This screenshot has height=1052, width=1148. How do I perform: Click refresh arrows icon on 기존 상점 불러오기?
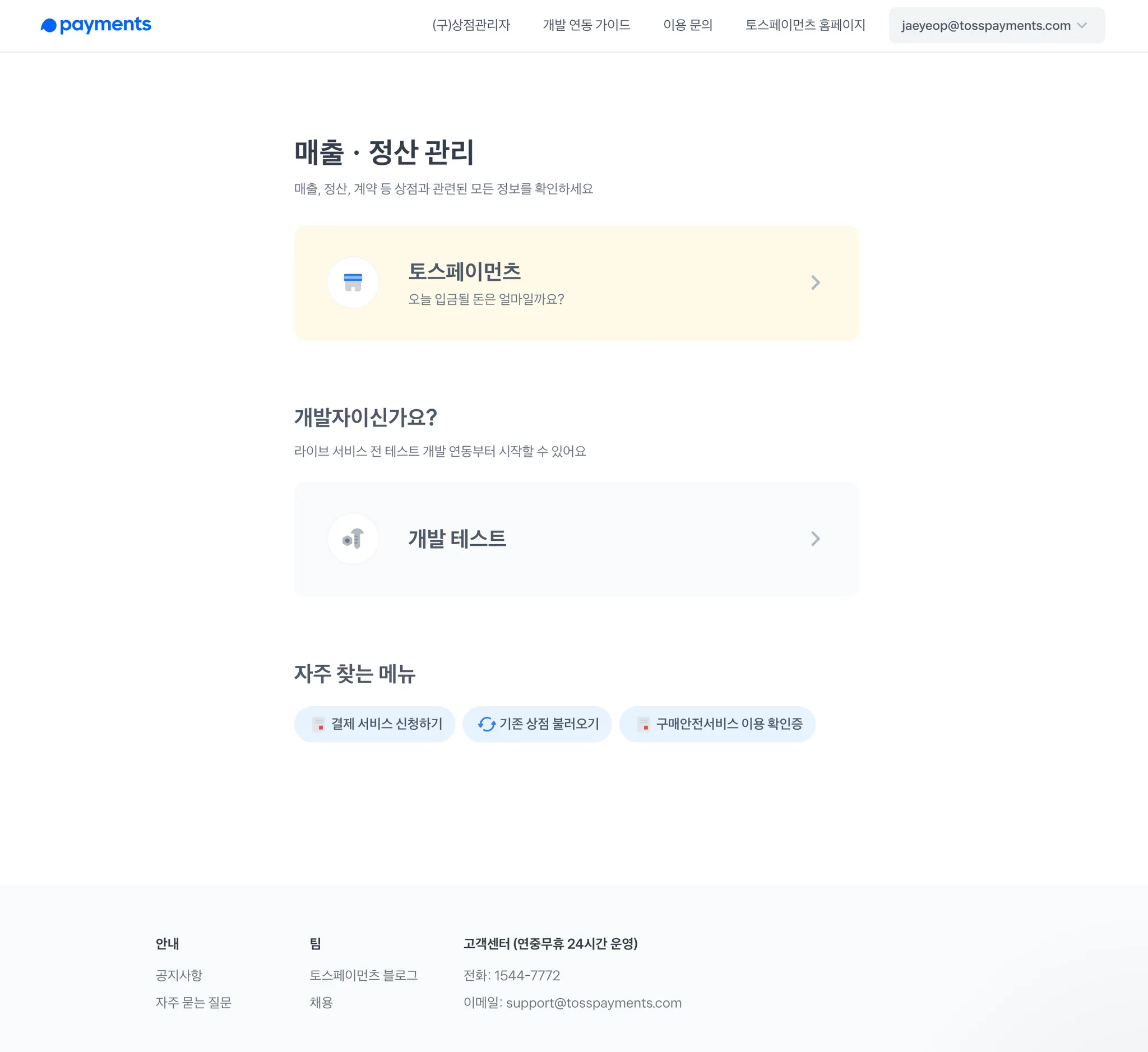pos(487,724)
